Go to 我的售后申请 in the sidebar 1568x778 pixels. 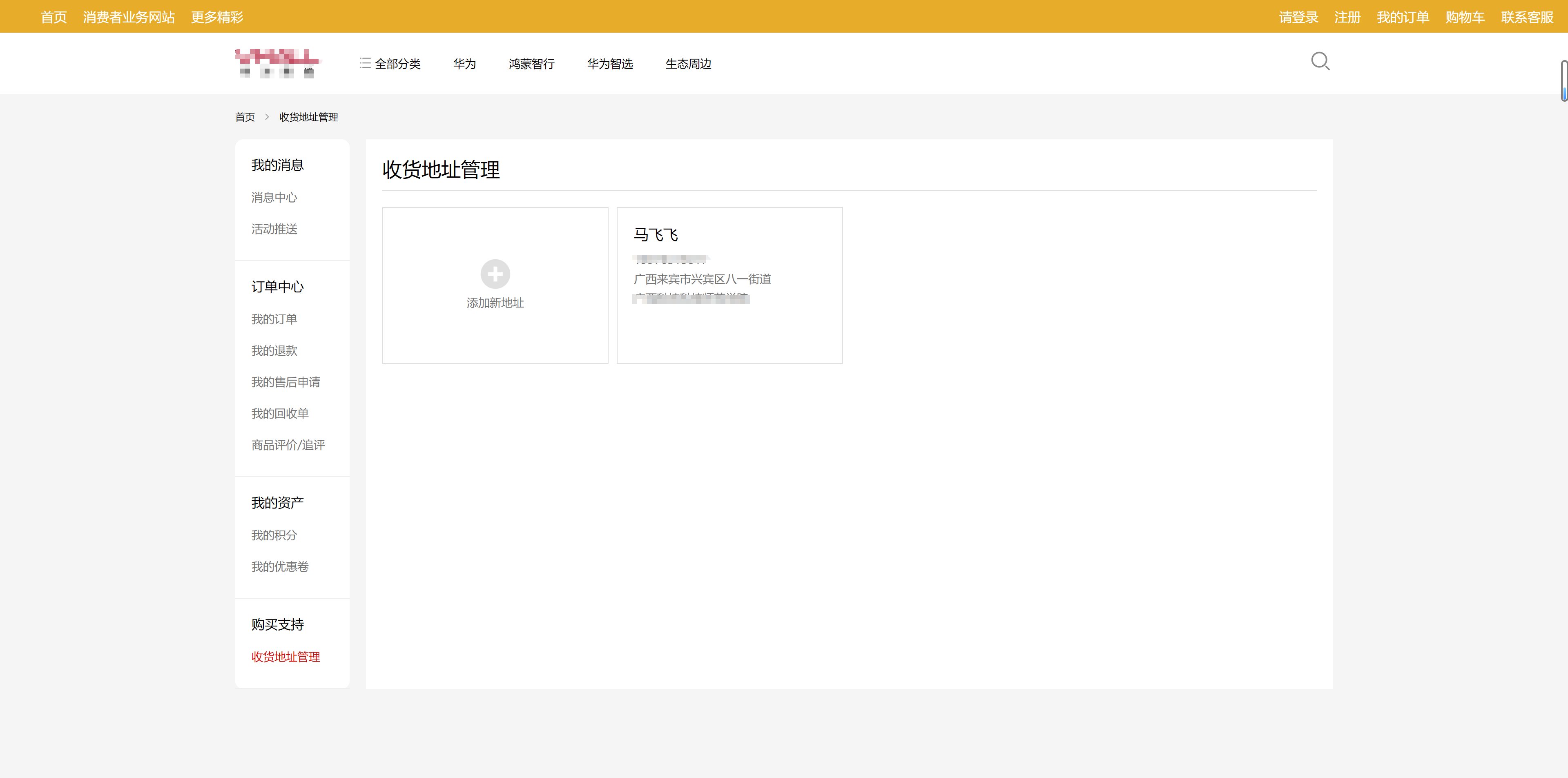[285, 382]
